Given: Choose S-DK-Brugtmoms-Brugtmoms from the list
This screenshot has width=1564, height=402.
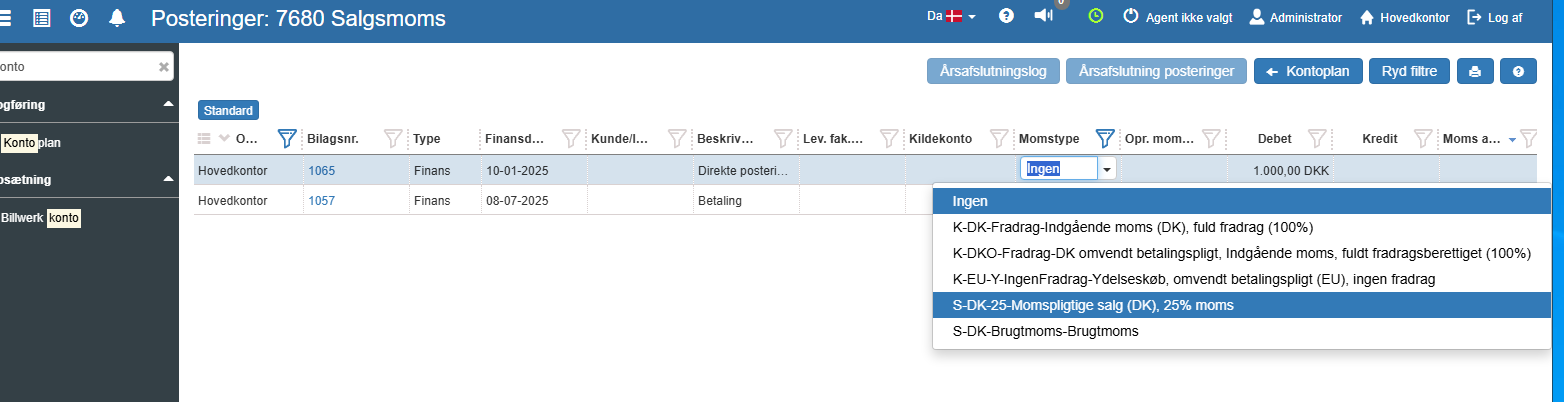Looking at the screenshot, I should pyautogui.click(x=1046, y=331).
